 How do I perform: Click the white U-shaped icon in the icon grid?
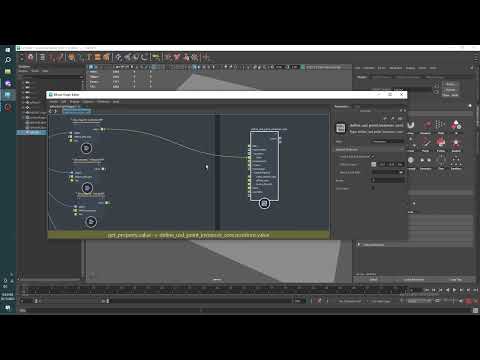(411, 125)
